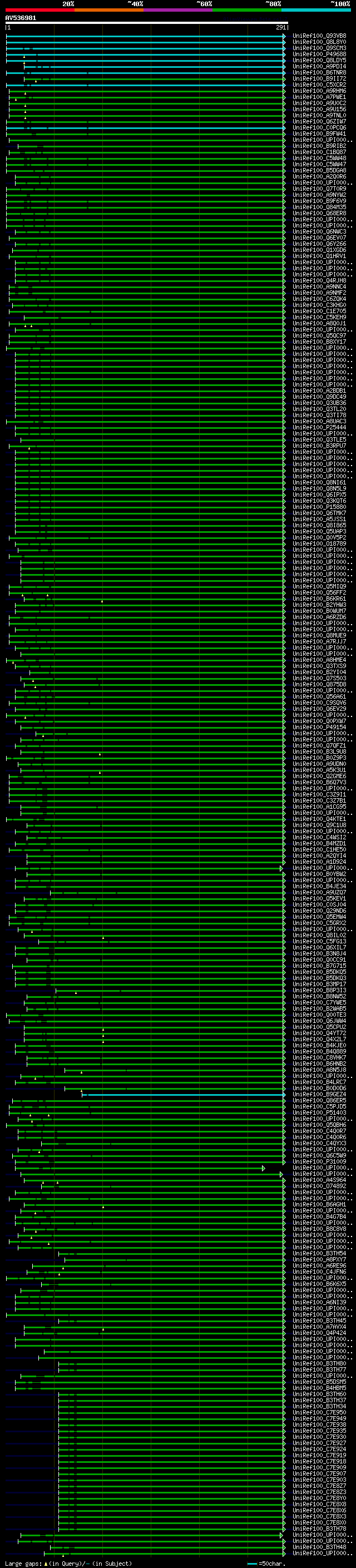Select the UniRef100_B9RIB2 label

click(319, 146)
